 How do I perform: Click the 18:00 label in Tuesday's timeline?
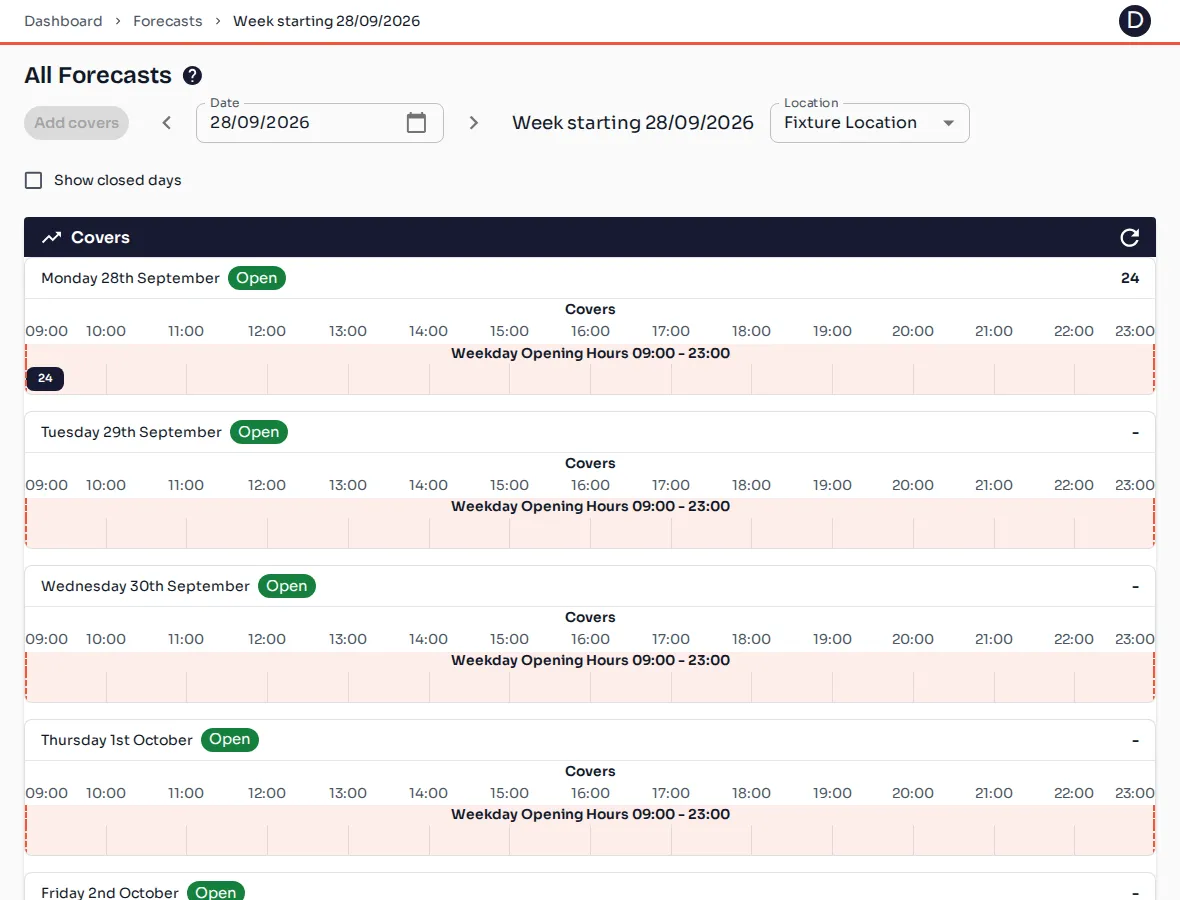click(751, 485)
